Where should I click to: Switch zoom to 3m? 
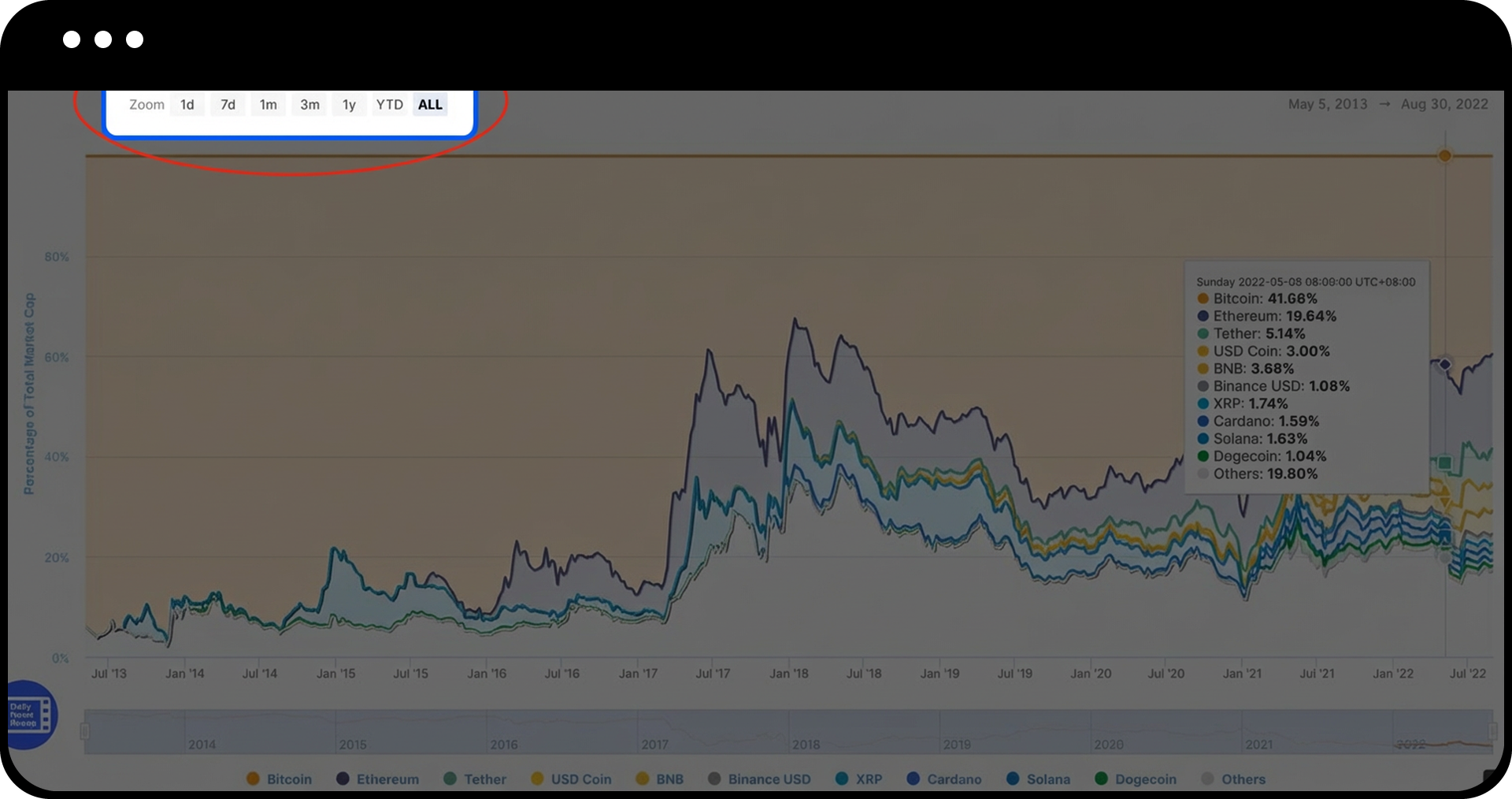click(x=309, y=105)
